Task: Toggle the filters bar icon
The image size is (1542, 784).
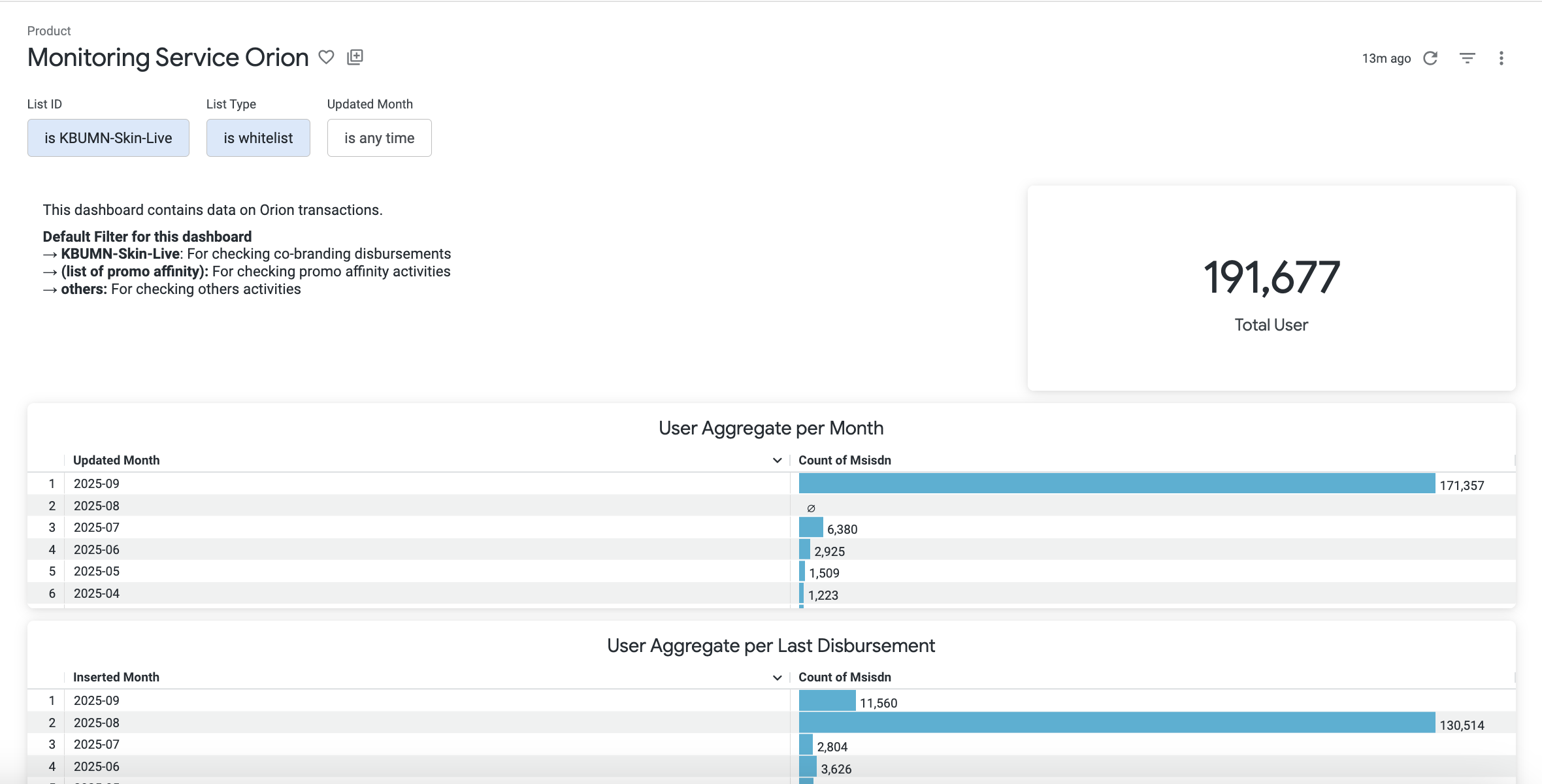Action: pos(1468,58)
